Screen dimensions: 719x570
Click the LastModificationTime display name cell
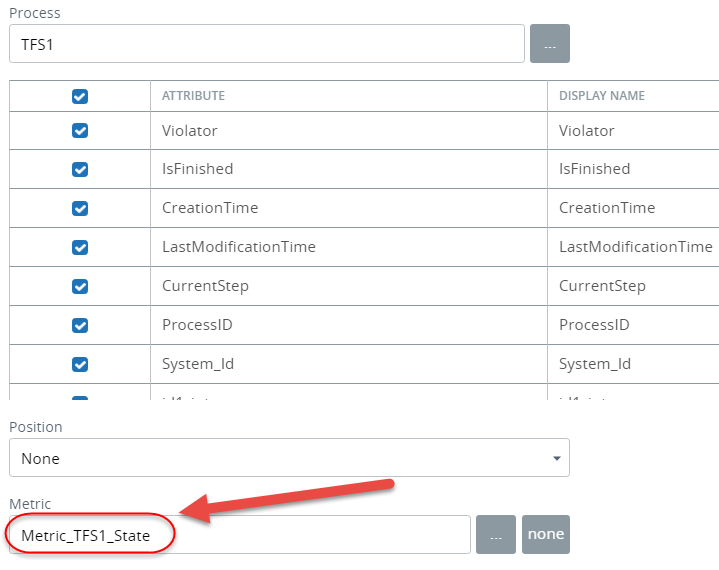pos(635,247)
